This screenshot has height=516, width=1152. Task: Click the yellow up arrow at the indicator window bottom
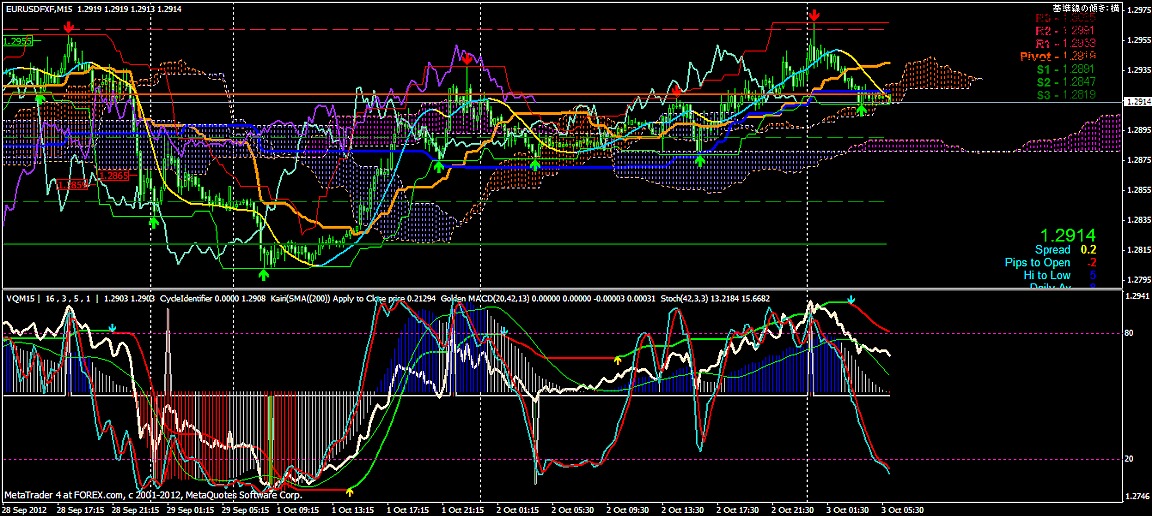pos(350,490)
